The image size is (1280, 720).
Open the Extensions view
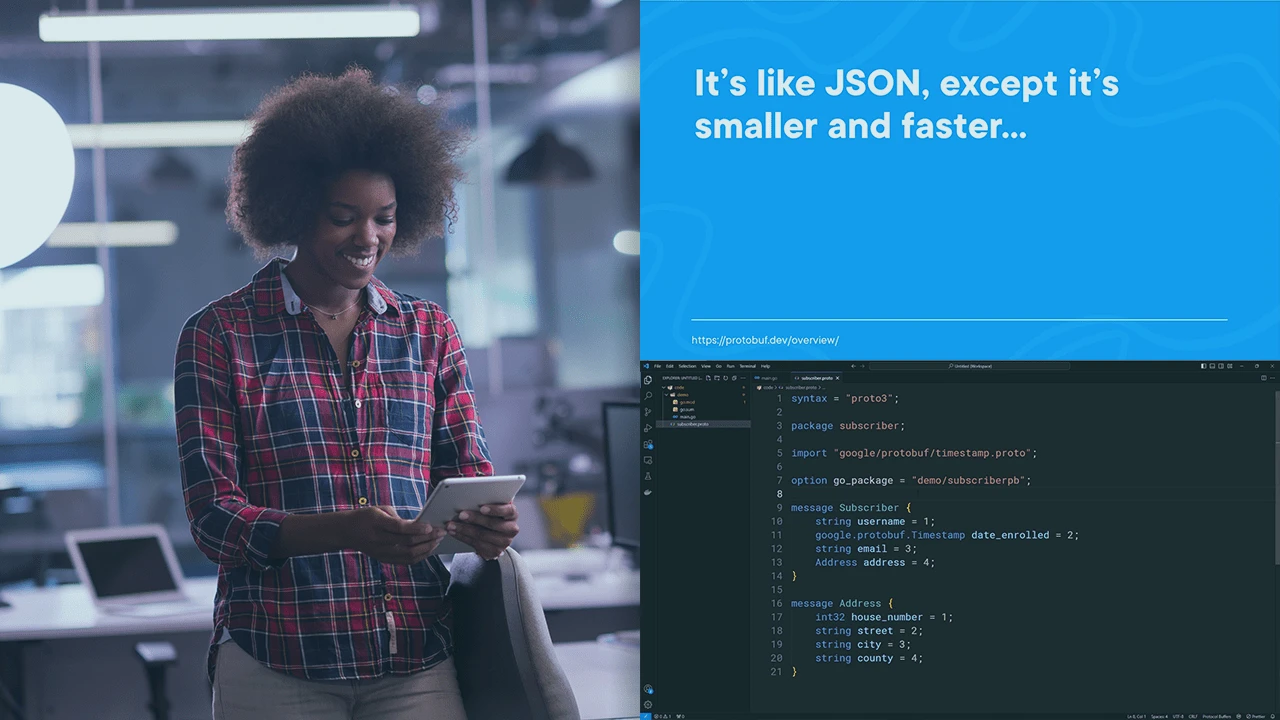pos(648,444)
